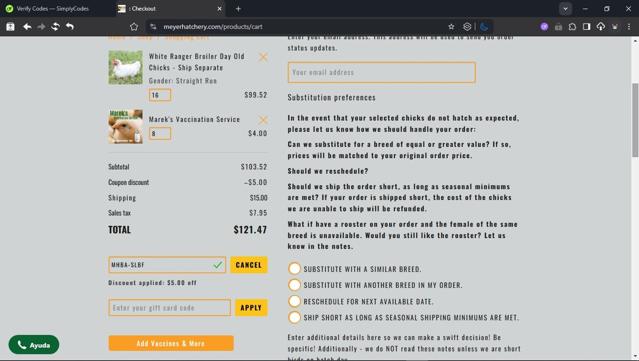Click the gift card code field
Viewport: 639px width, 361px height.
[170, 308]
